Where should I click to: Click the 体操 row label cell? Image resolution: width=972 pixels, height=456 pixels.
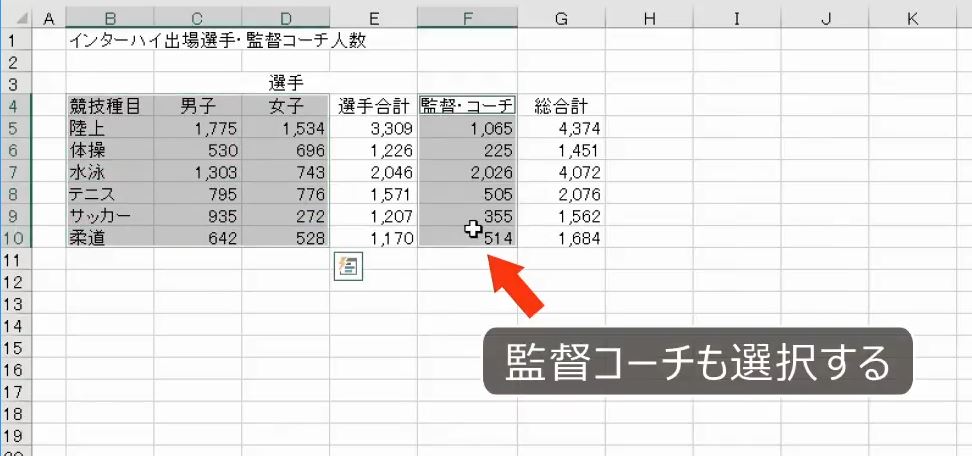click(110, 149)
